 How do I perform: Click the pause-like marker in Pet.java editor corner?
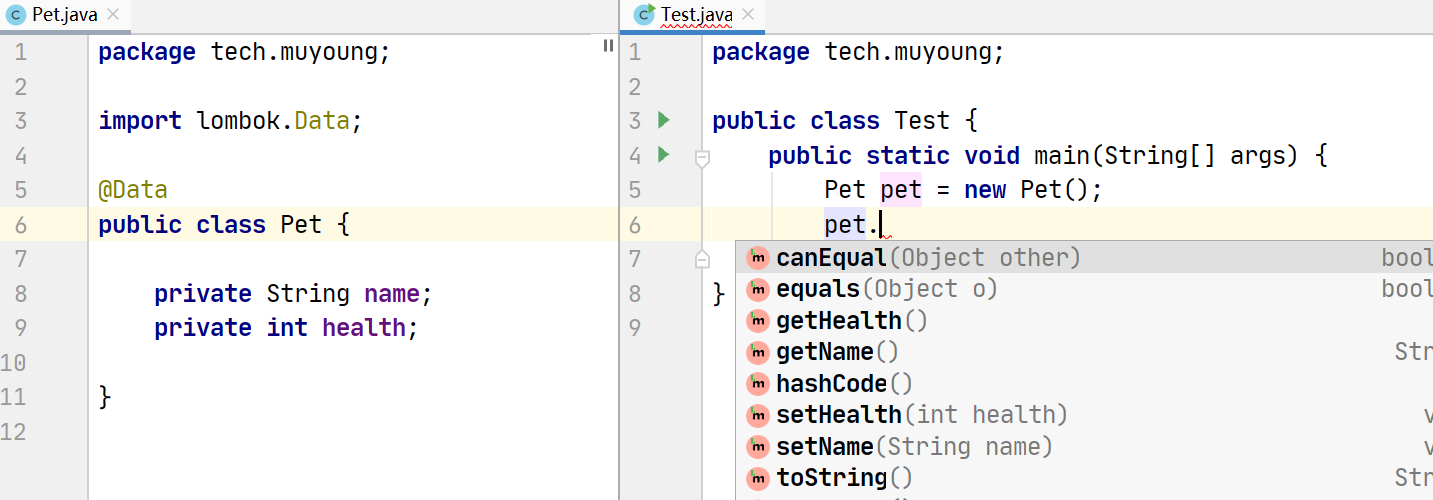(x=608, y=46)
